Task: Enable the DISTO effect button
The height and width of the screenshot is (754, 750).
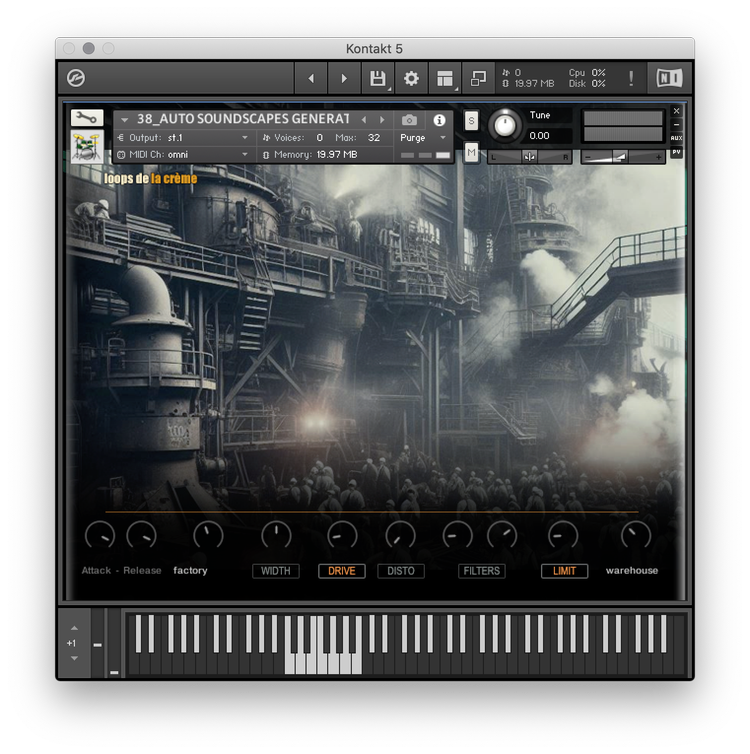Action: click(401, 571)
